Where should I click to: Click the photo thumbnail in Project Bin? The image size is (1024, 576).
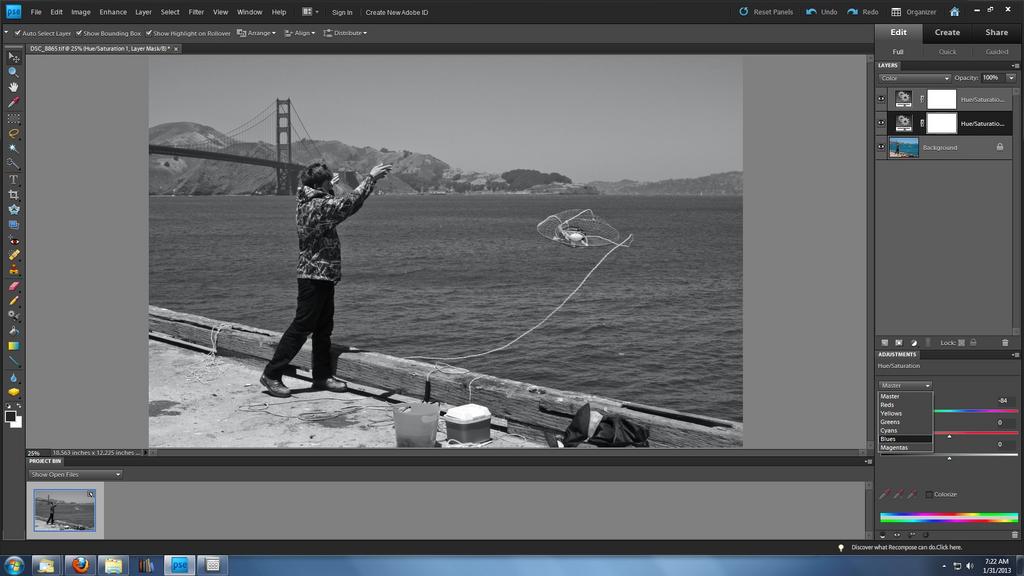[x=65, y=510]
